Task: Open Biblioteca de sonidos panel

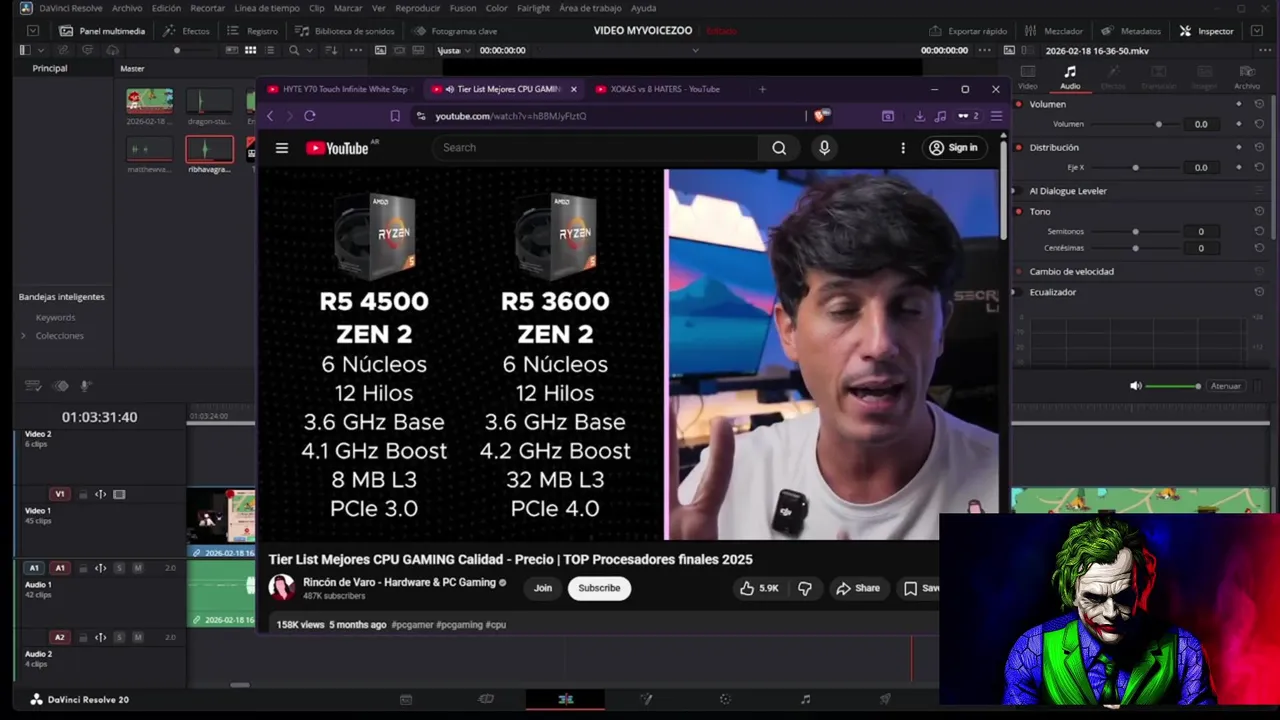Action: pyautogui.click(x=345, y=31)
